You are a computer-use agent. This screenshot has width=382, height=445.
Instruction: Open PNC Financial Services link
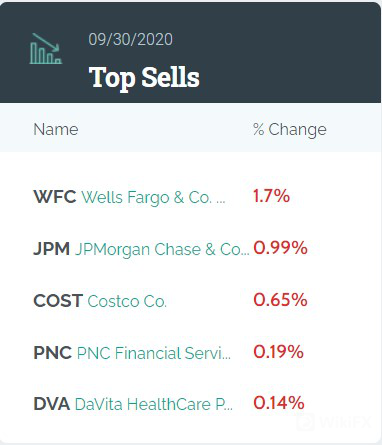pyautogui.click(x=154, y=353)
